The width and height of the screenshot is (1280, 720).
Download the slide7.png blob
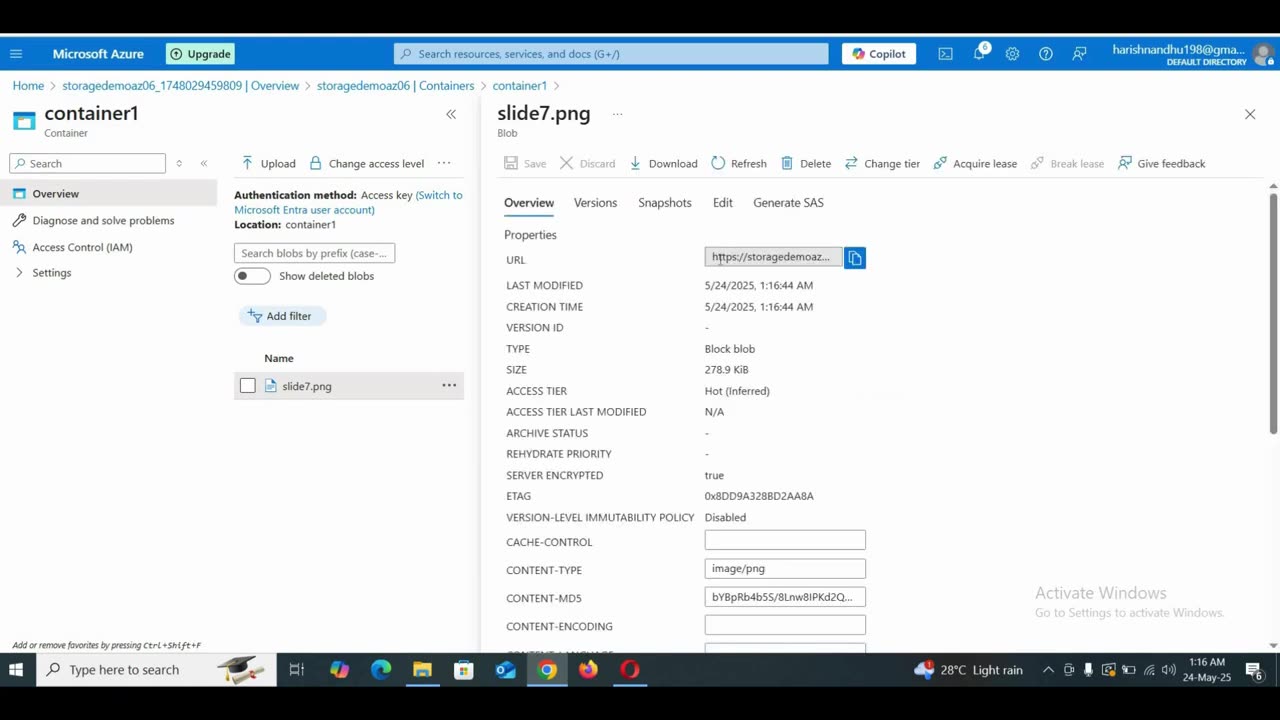point(663,163)
